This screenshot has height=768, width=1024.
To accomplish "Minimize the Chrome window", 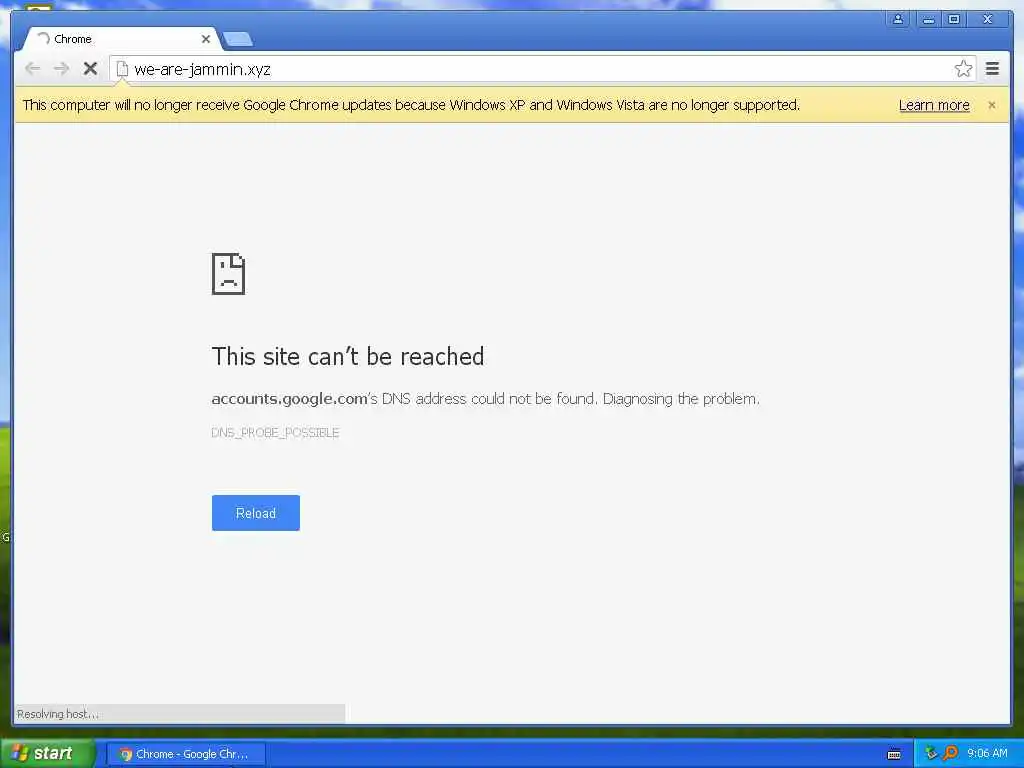I will point(928,19).
